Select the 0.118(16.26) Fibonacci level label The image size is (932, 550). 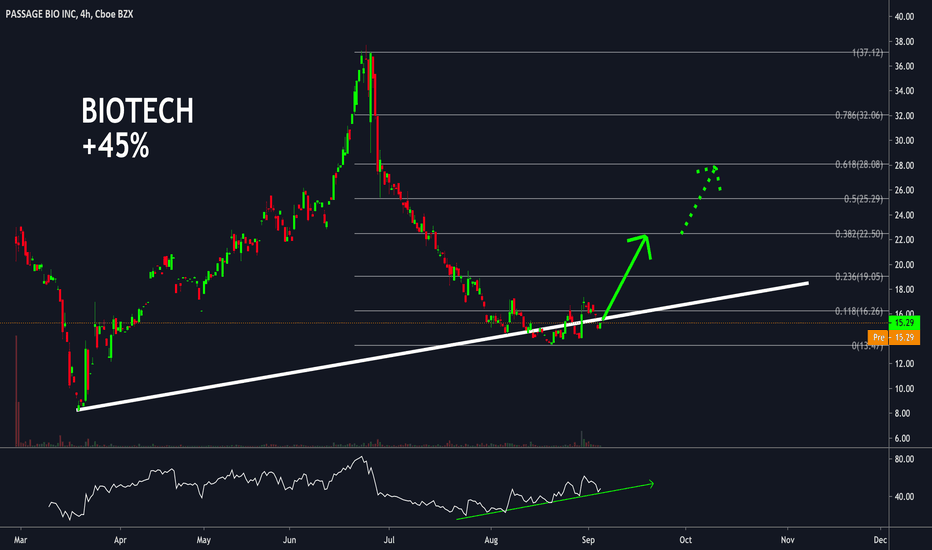[x=859, y=312]
